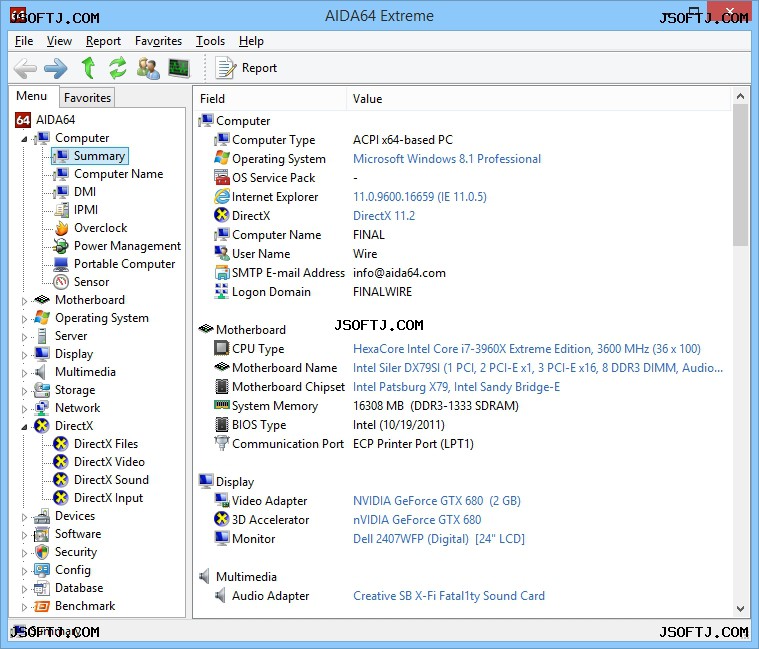Click Creative SB X-Fi Fatal1ty Sound Card link
Viewport: 759px width, 649px height.
[449, 596]
